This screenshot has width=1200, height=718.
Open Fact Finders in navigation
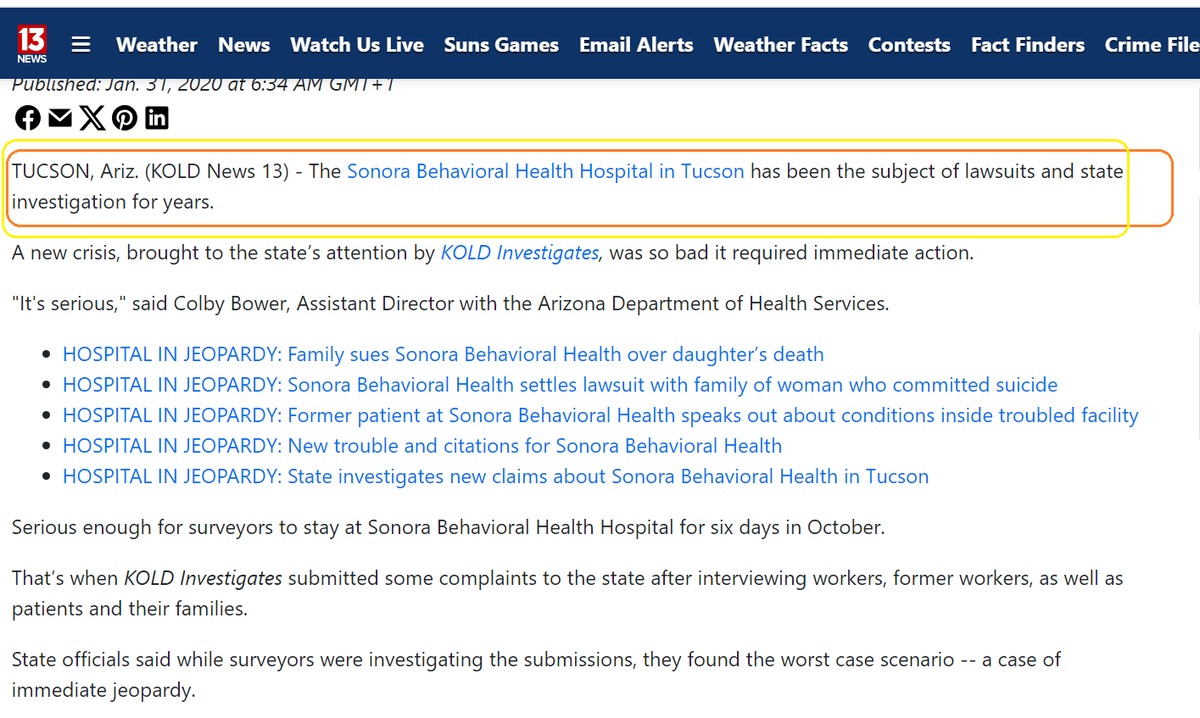pyautogui.click(x=1028, y=45)
